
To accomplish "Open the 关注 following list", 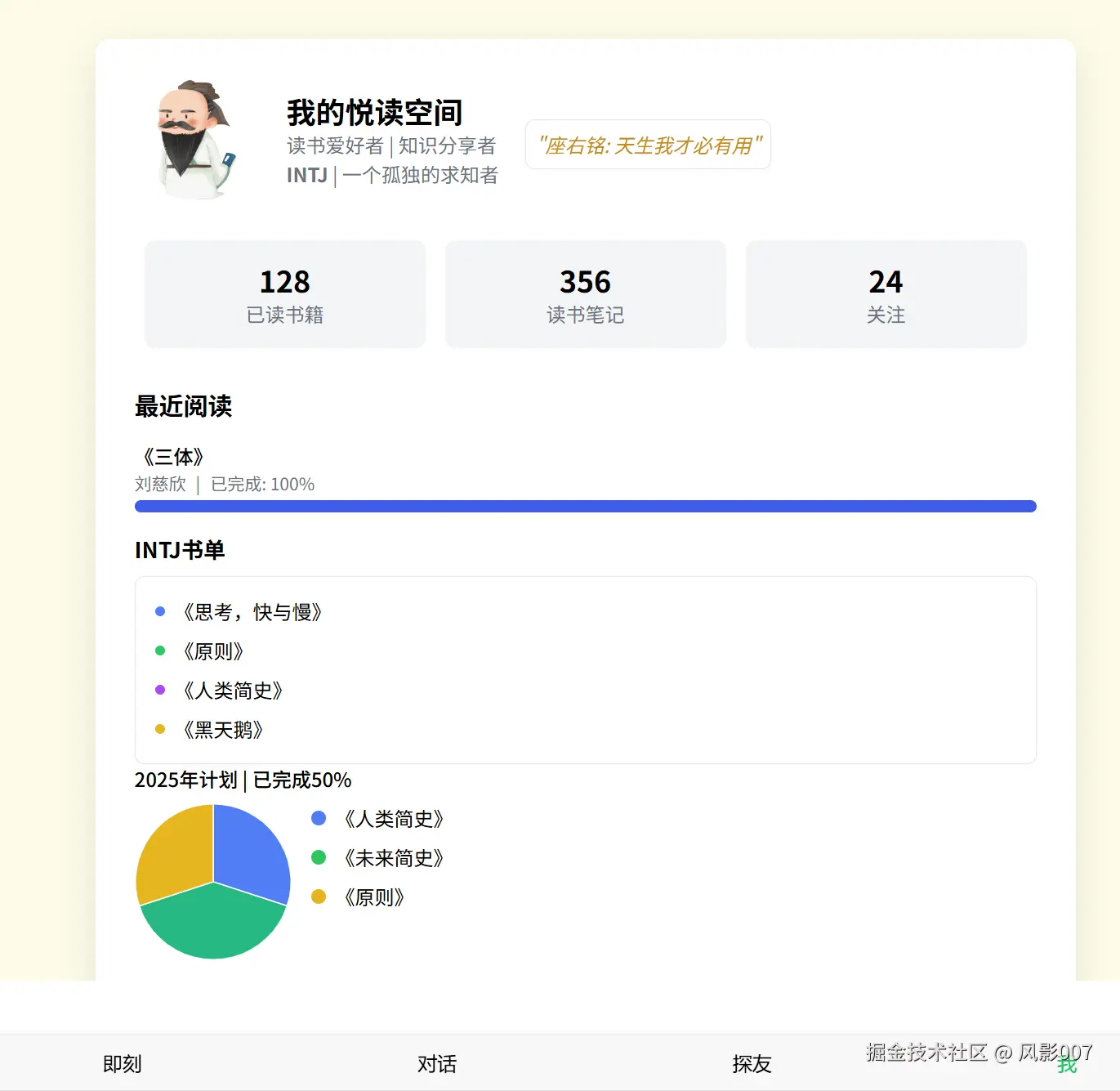I will [x=886, y=294].
